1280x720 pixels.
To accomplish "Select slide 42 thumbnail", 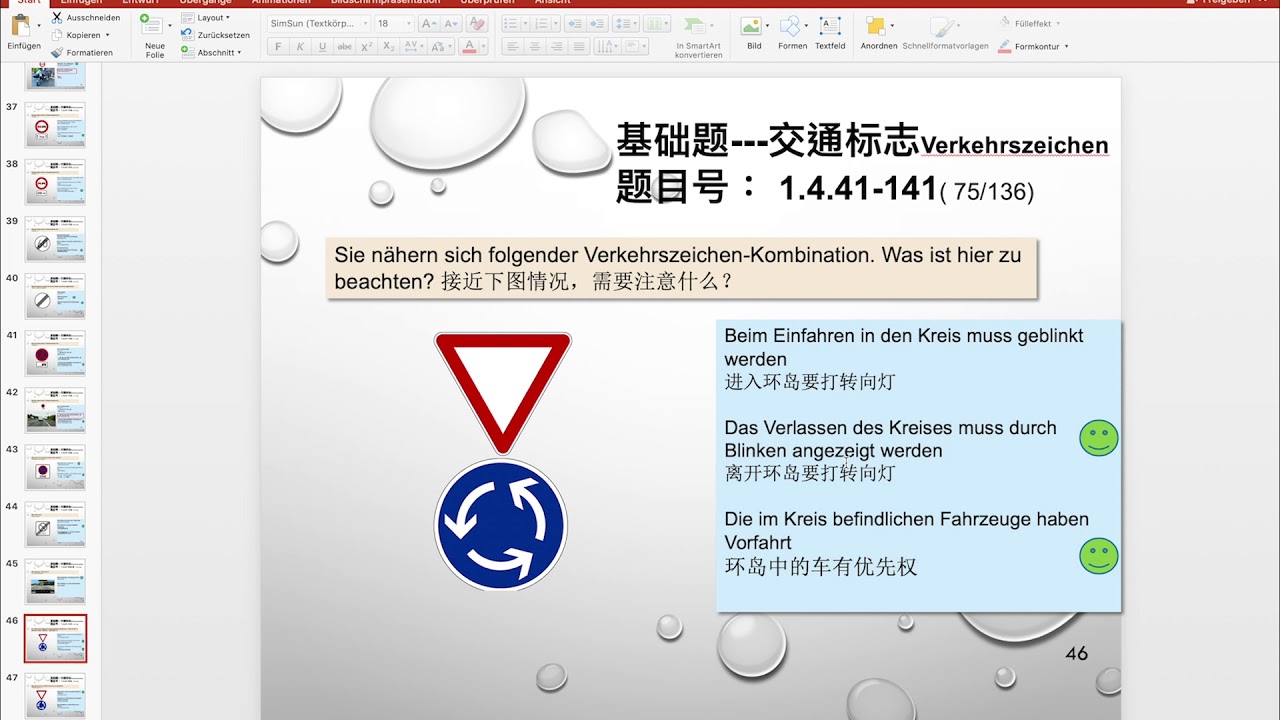I will click(x=55, y=410).
